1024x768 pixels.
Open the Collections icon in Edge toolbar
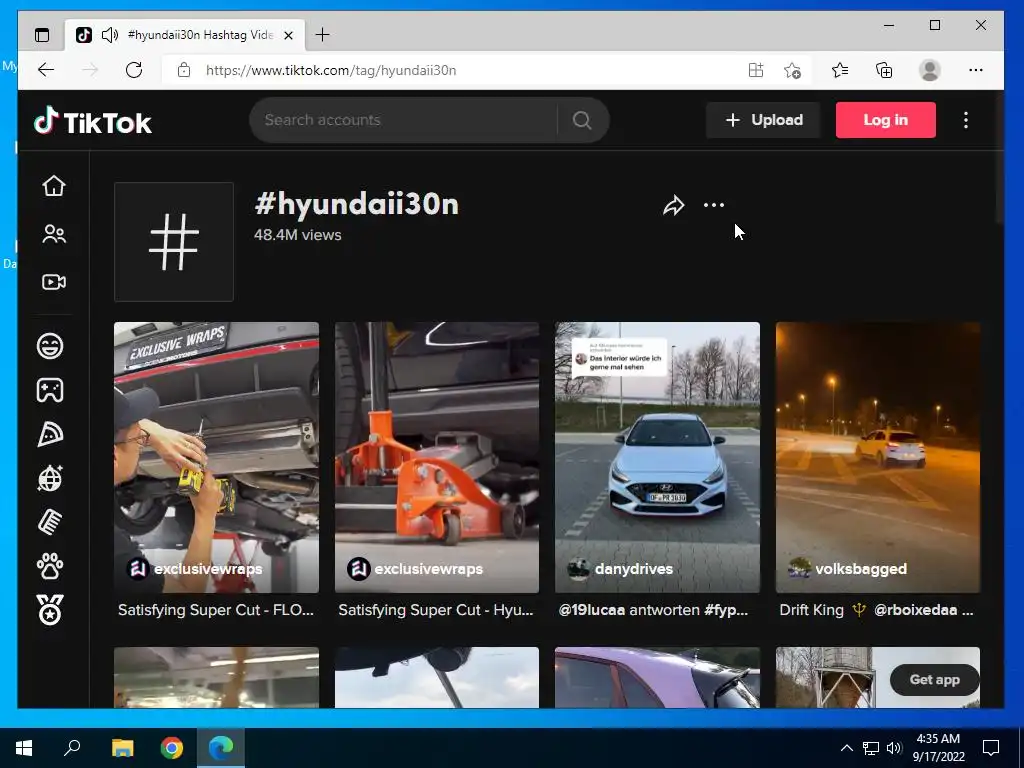pos(884,70)
